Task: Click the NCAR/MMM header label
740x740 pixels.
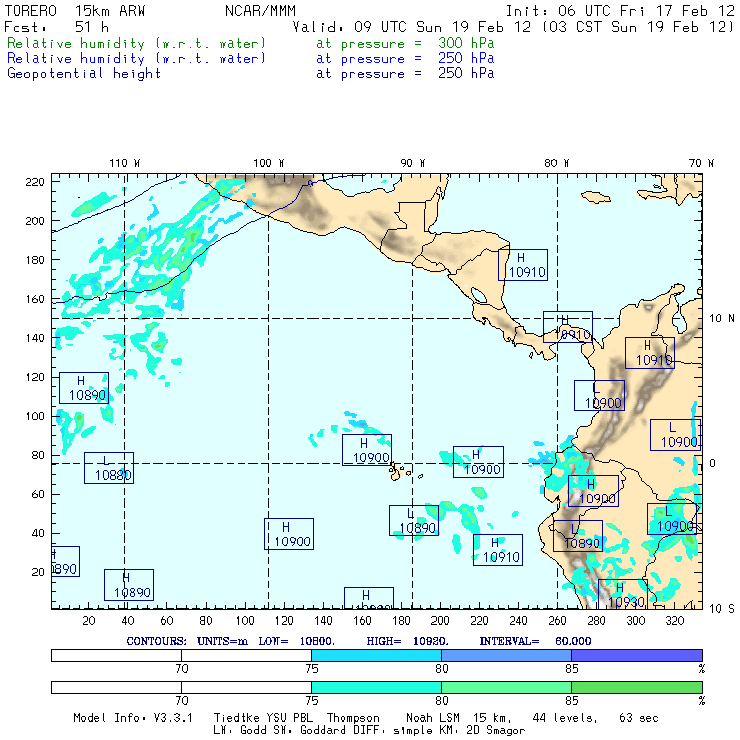Action: click(x=260, y=11)
